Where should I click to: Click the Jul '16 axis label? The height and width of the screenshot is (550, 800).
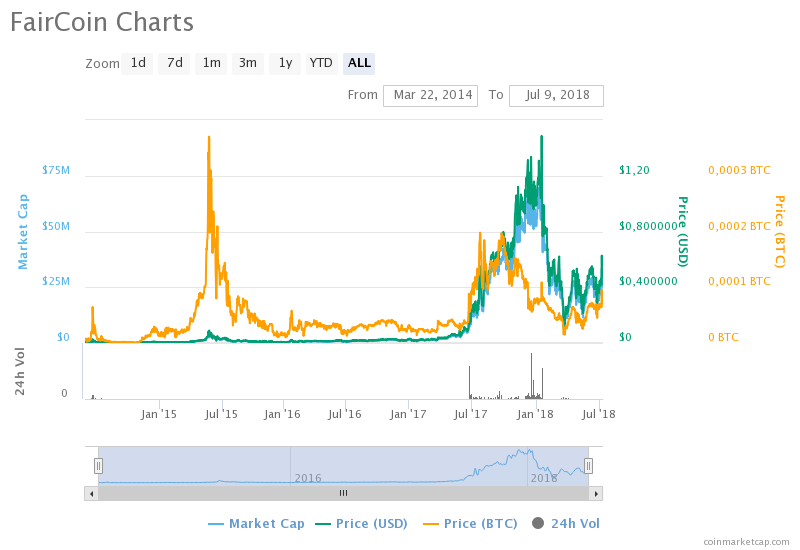(x=344, y=414)
